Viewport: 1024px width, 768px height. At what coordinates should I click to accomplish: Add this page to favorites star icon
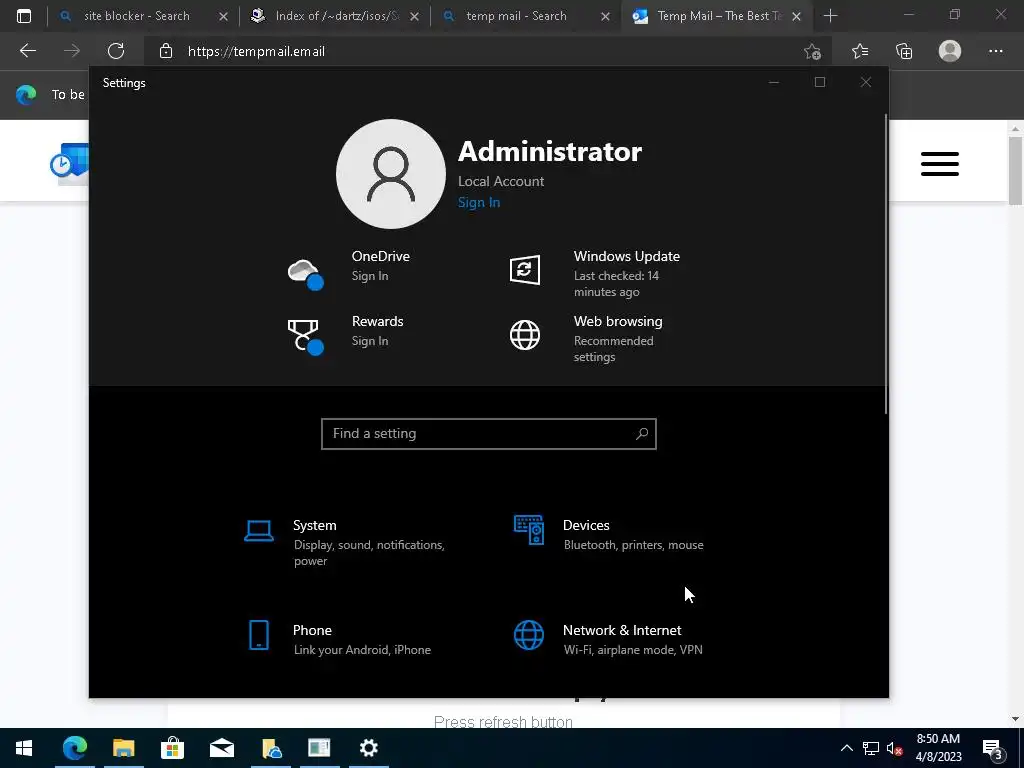812,51
